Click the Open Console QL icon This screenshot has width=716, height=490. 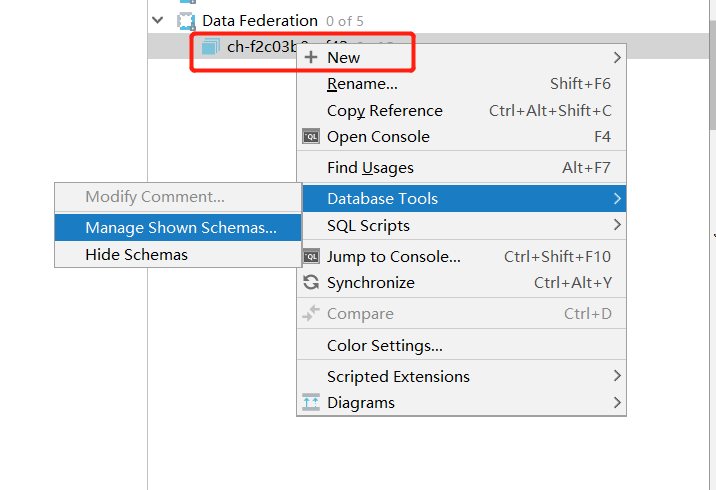click(x=311, y=137)
